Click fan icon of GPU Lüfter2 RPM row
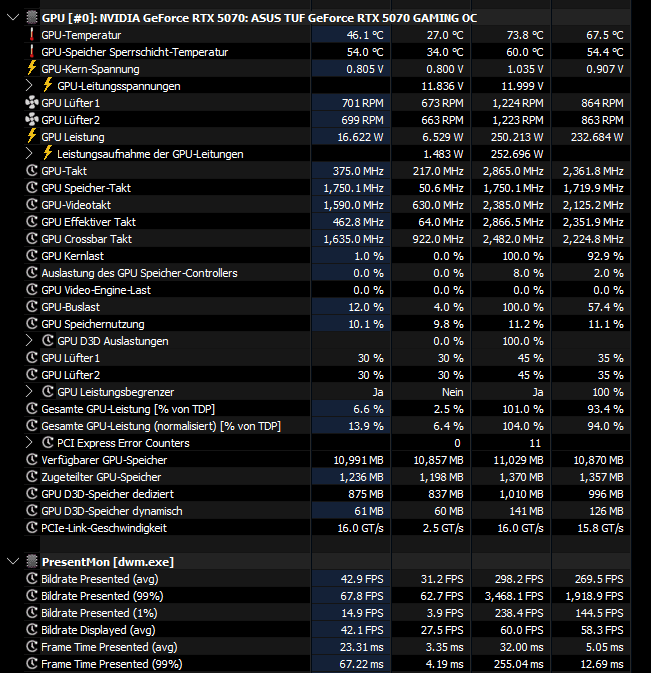The width and height of the screenshot is (651, 673). coord(32,120)
